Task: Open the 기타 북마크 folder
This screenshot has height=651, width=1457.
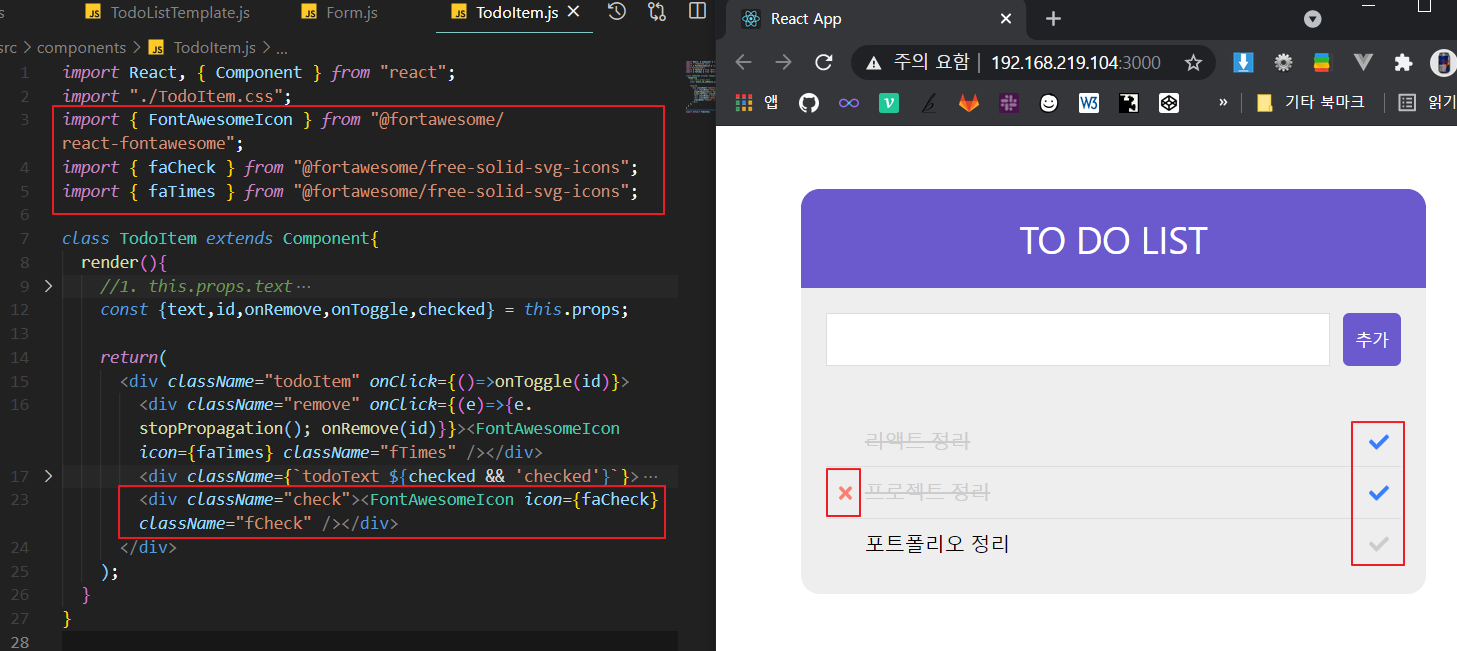Action: point(1313,102)
